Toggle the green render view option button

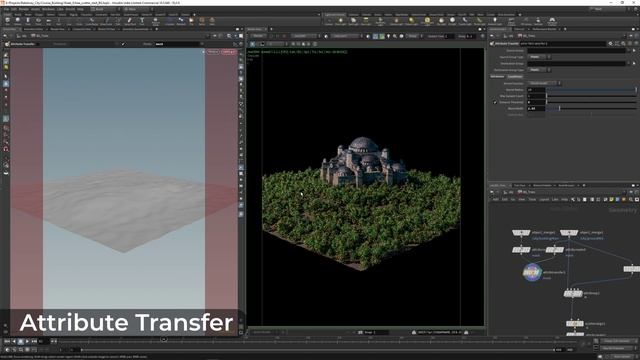(x=382, y=36)
